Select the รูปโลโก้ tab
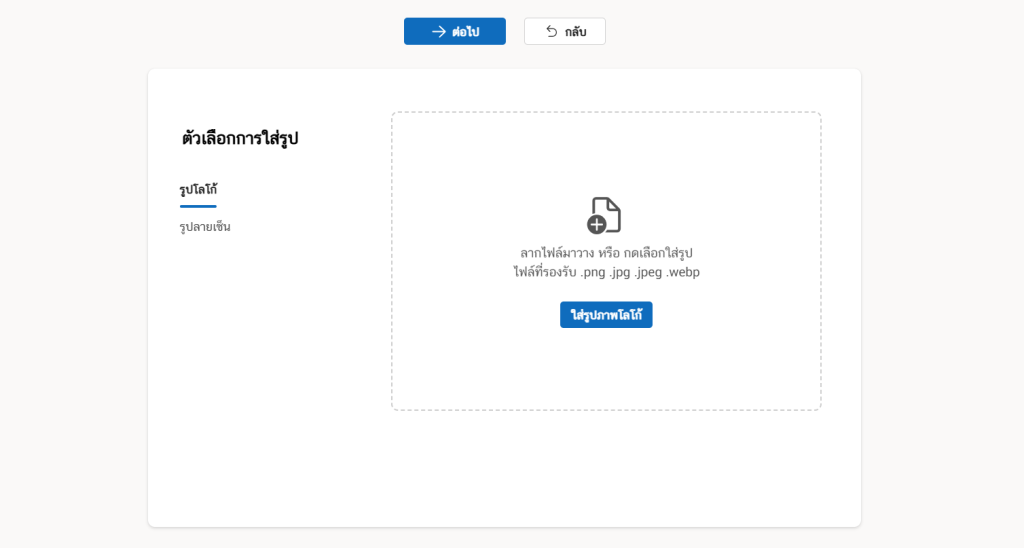1024x548 pixels. pyautogui.click(x=198, y=190)
